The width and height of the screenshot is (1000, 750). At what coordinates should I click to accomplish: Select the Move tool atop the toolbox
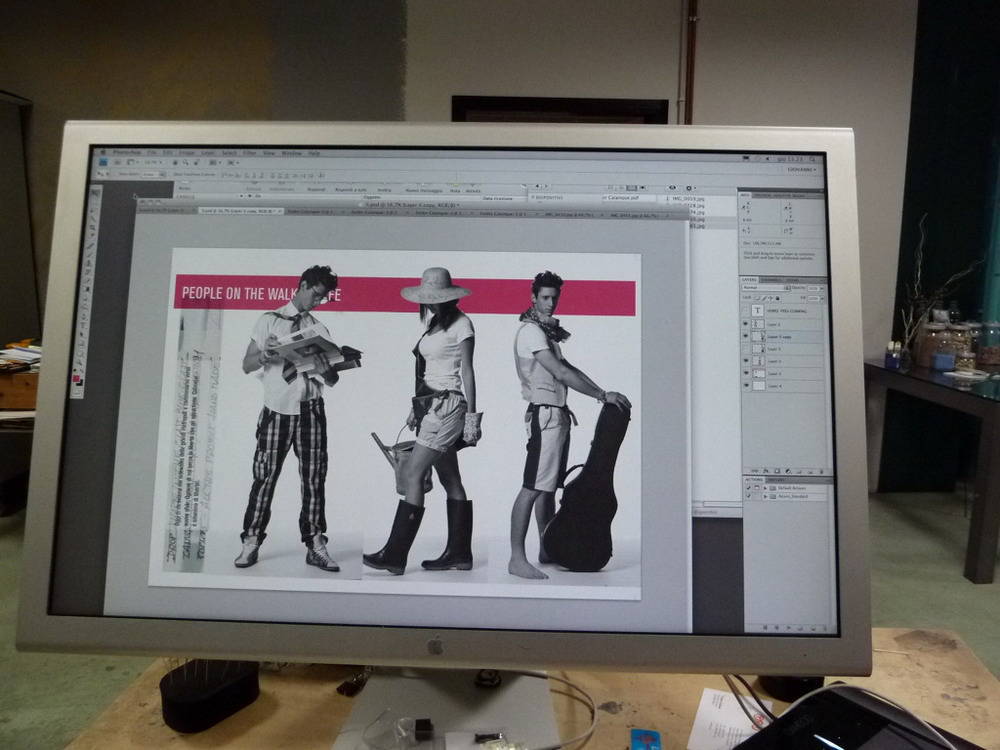[96, 193]
